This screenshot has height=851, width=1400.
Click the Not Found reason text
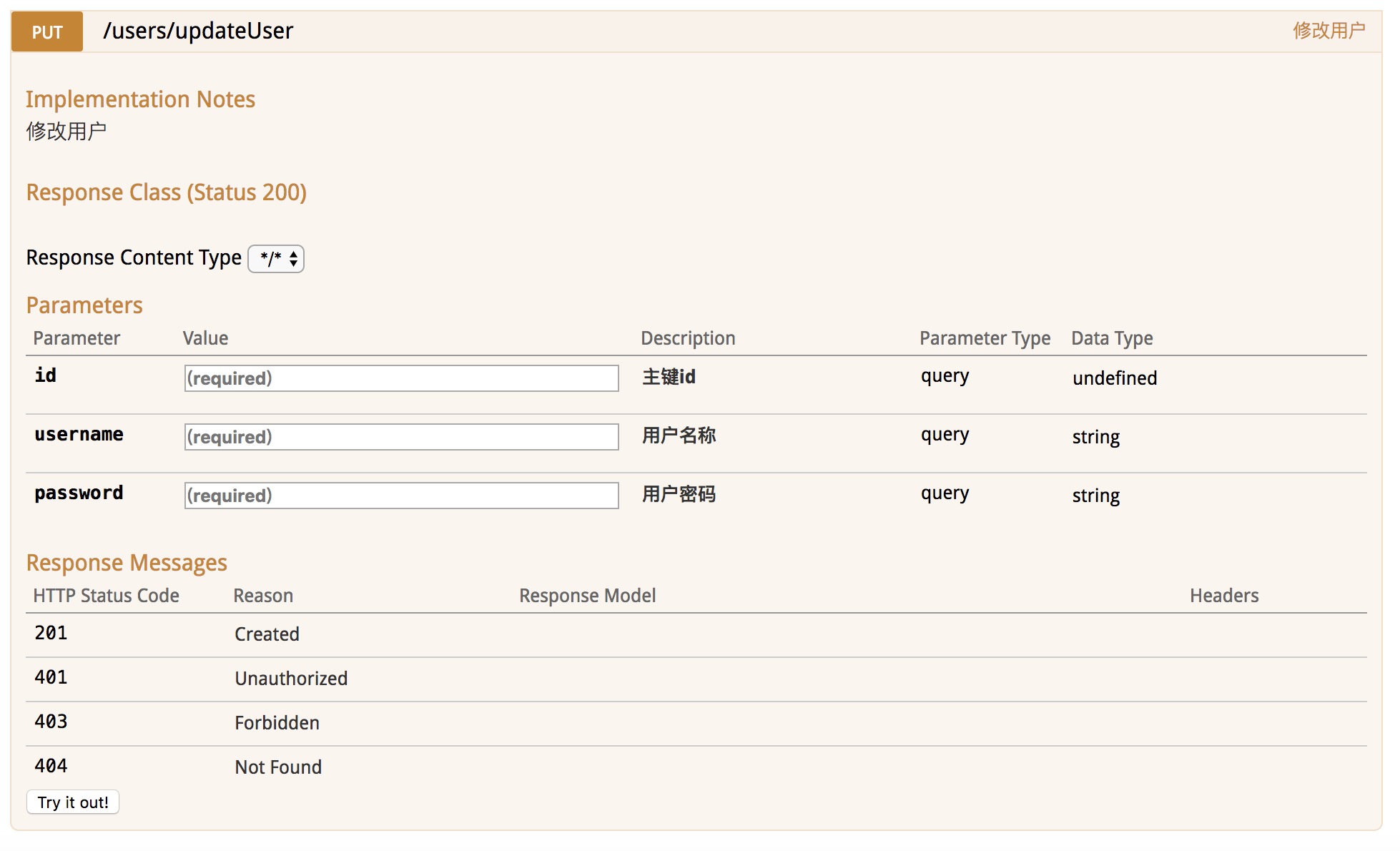tap(278, 767)
